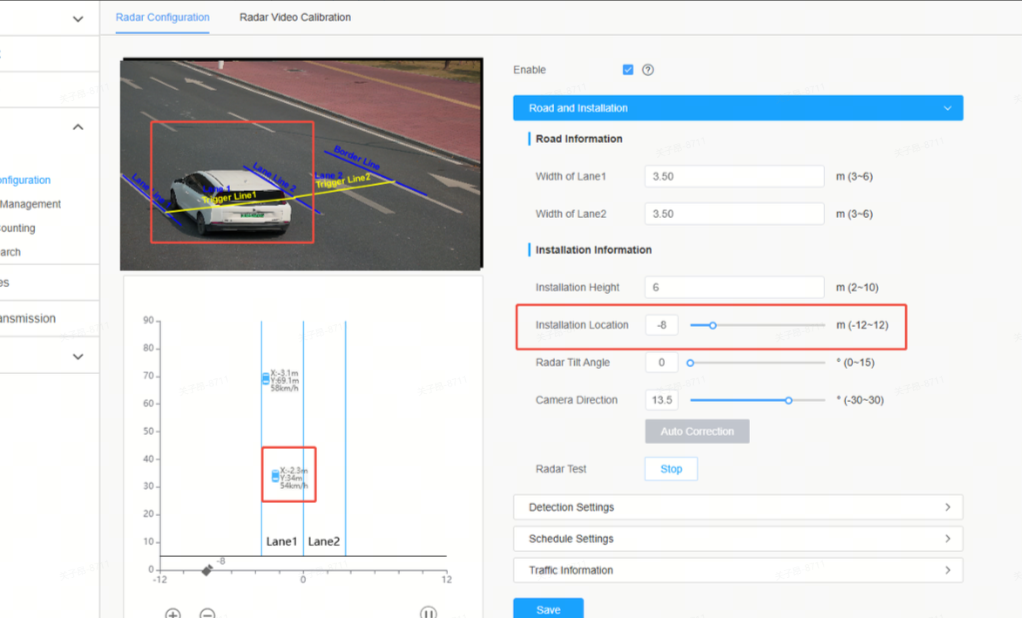Screen dimensions: 1022x618
Task: Expand the Schedule Settings section
Action: click(x=738, y=538)
